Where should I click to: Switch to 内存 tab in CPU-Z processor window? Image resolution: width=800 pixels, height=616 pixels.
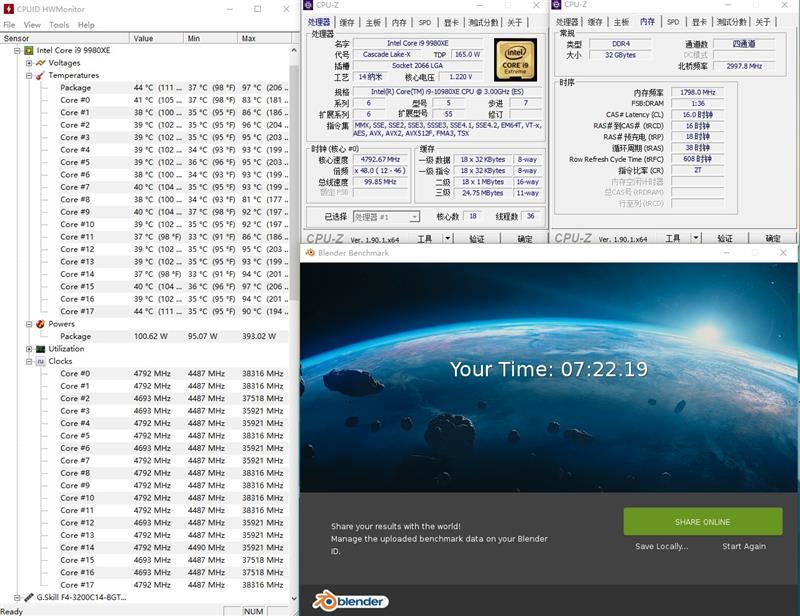399,22
